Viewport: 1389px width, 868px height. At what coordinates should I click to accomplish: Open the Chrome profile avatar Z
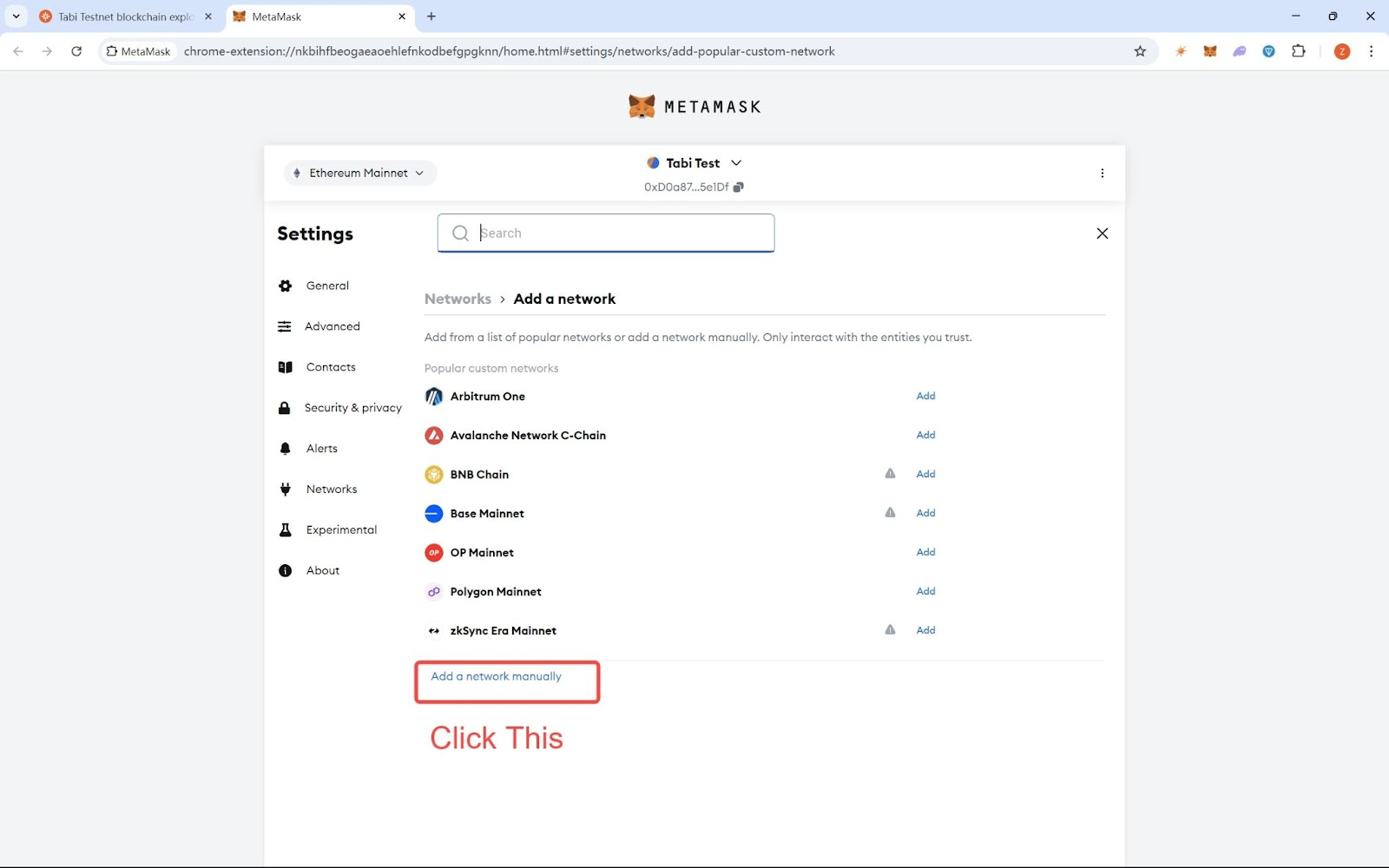click(x=1342, y=51)
